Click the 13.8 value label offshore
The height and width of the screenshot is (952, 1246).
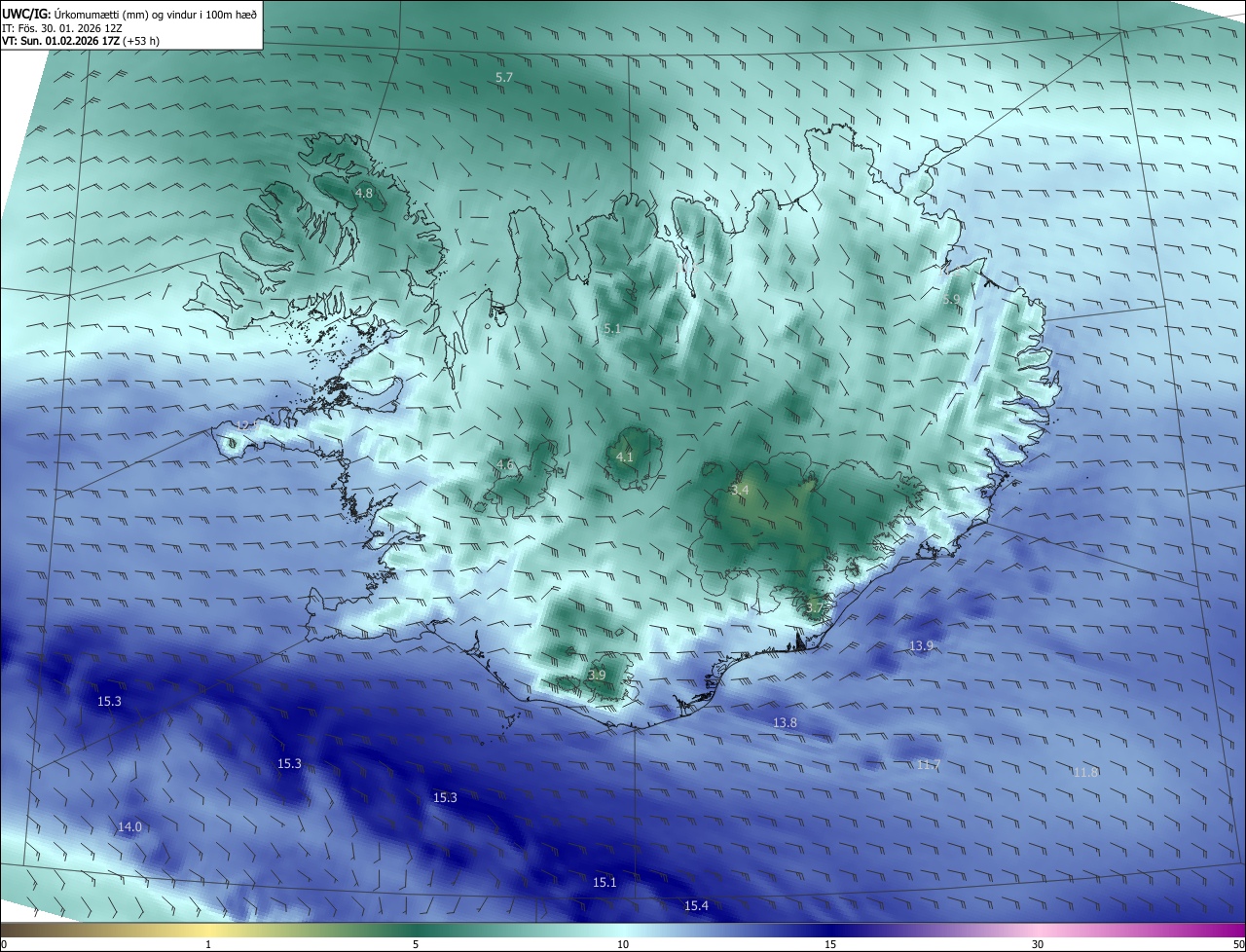785,722
